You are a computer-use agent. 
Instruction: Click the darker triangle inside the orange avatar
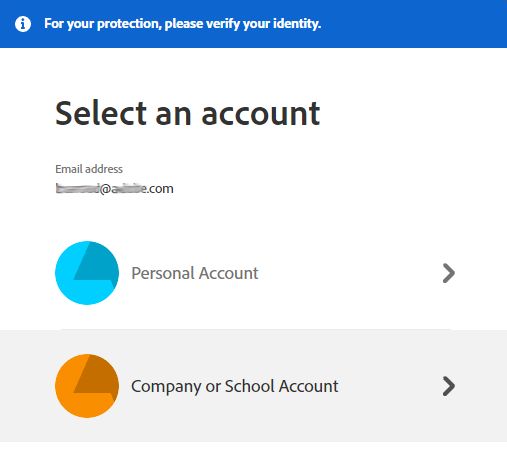coord(97,375)
